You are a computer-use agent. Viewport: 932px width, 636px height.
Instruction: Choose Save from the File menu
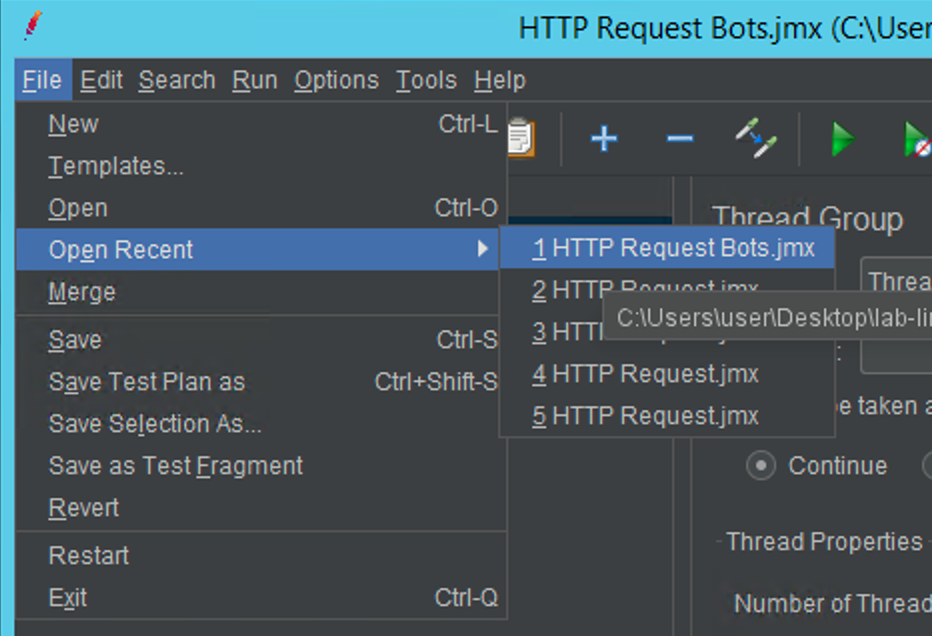point(262,340)
